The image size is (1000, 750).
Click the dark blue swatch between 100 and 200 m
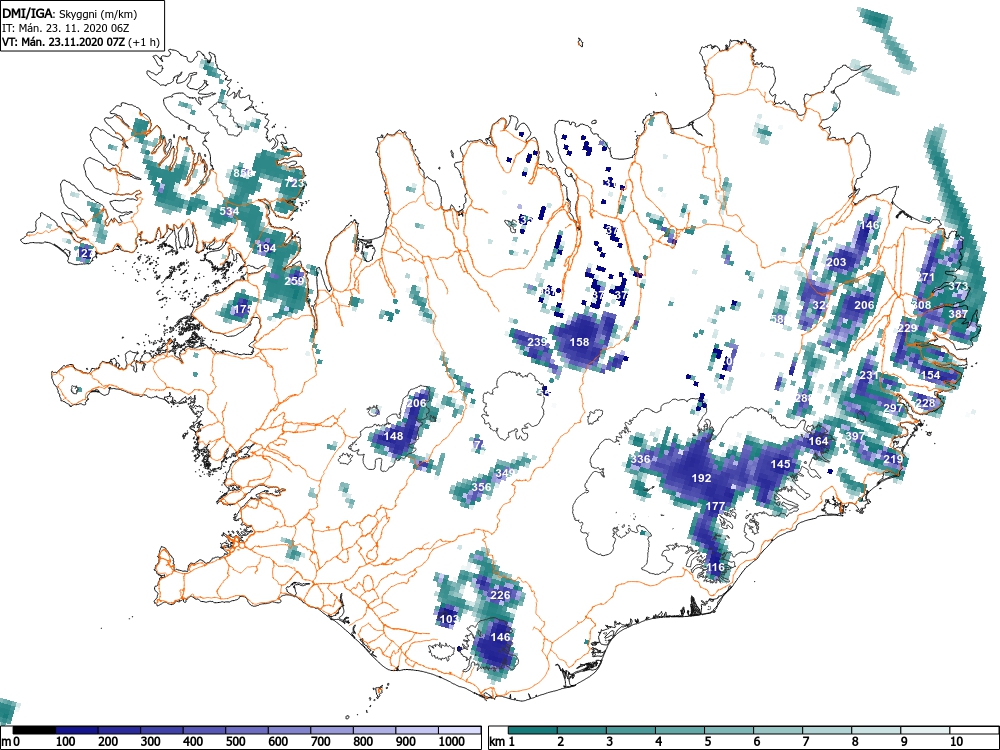[x=77, y=730]
